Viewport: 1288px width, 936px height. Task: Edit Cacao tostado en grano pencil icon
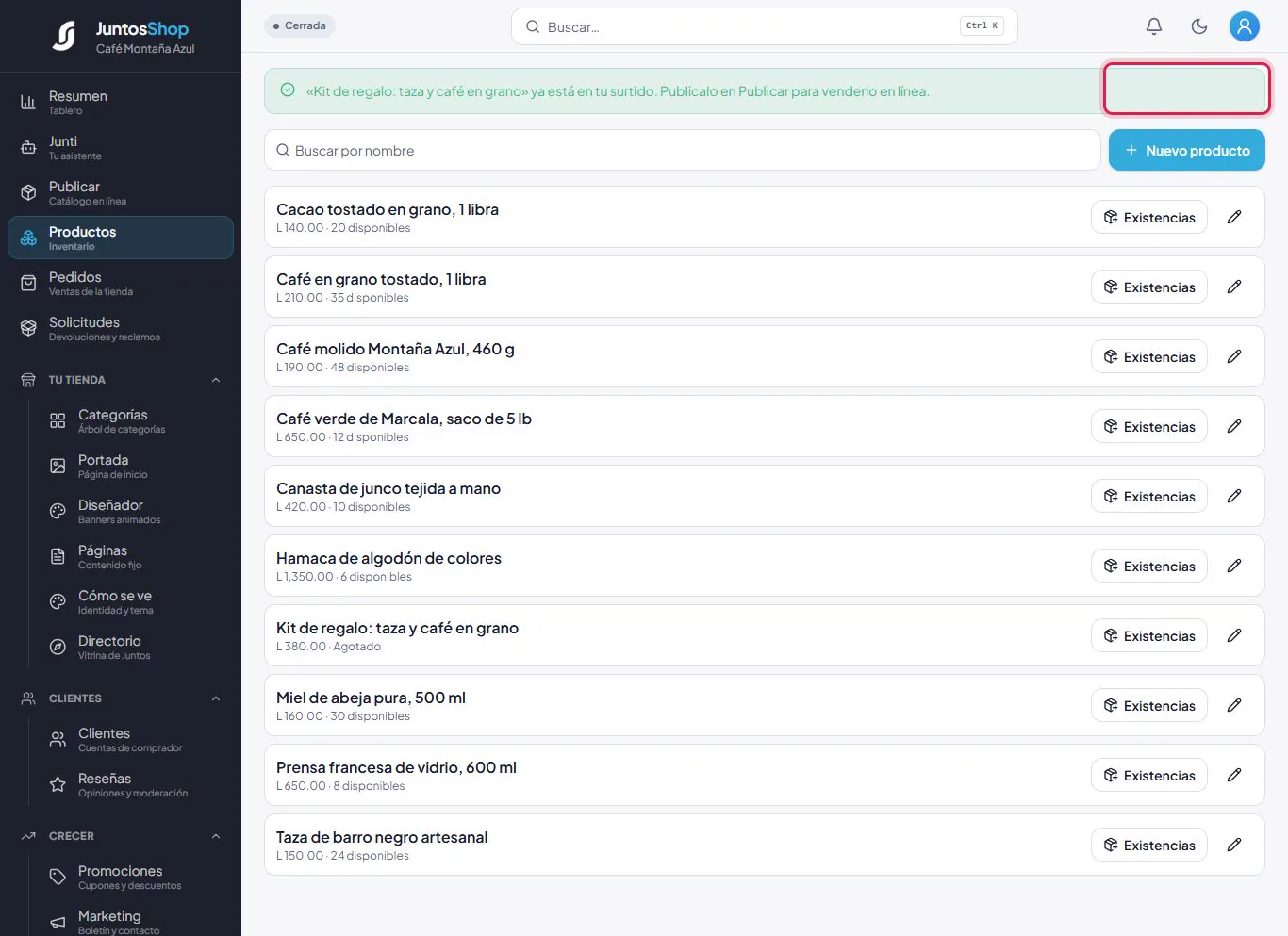point(1234,217)
